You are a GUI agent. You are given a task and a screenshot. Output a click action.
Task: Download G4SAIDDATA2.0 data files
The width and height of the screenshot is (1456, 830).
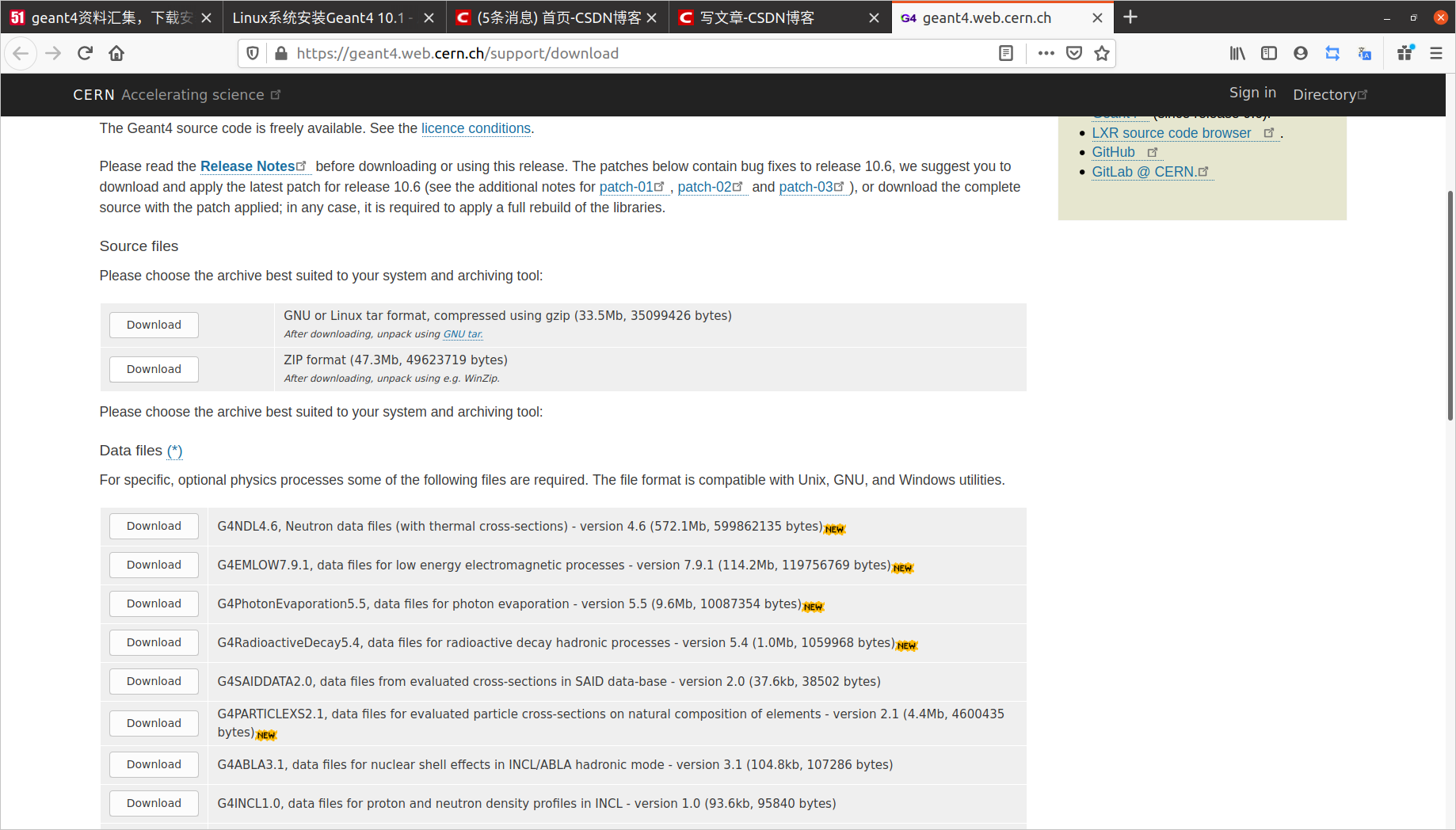pos(154,681)
